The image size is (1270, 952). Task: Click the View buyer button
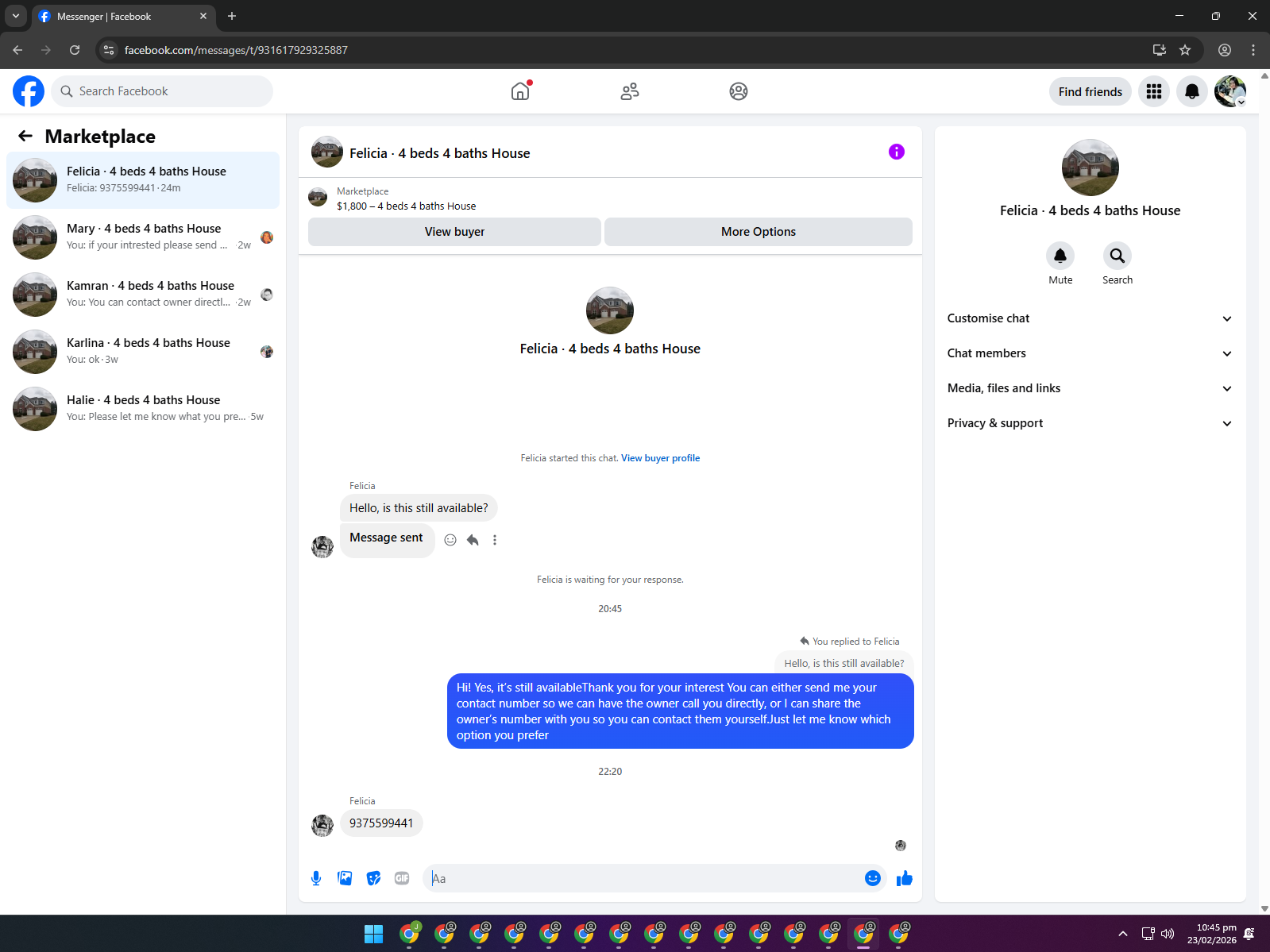[454, 232]
